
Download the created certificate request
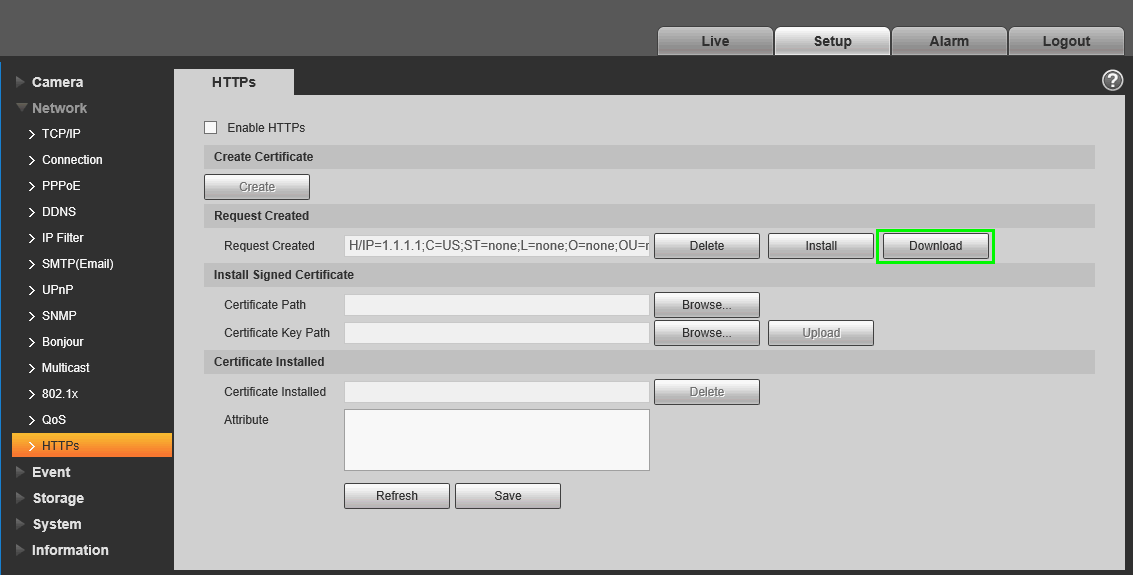tap(935, 246)
